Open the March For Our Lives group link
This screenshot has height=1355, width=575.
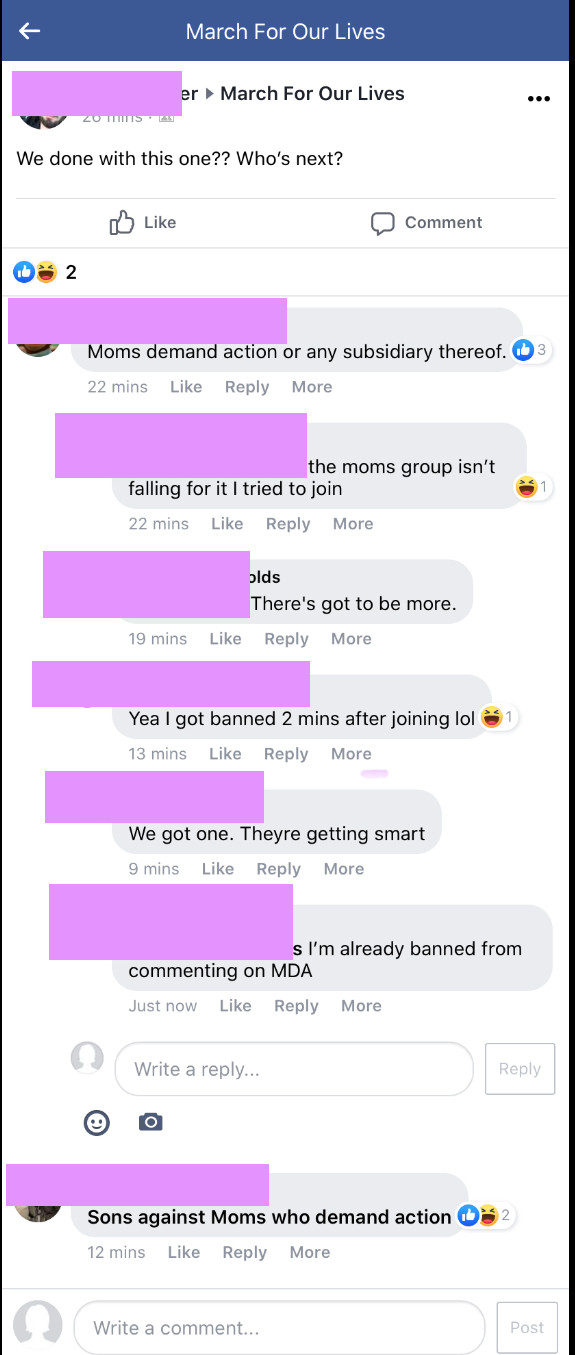click(312, 93)
